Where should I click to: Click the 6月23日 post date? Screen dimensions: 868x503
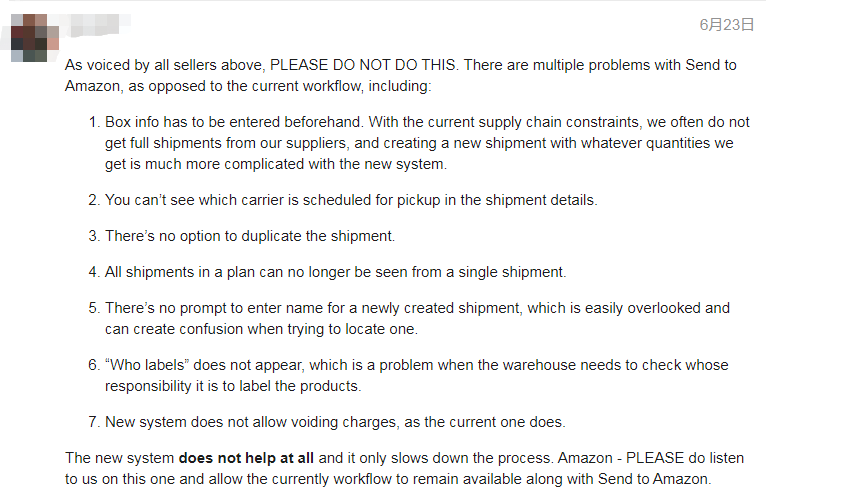(x=726, y=25)
